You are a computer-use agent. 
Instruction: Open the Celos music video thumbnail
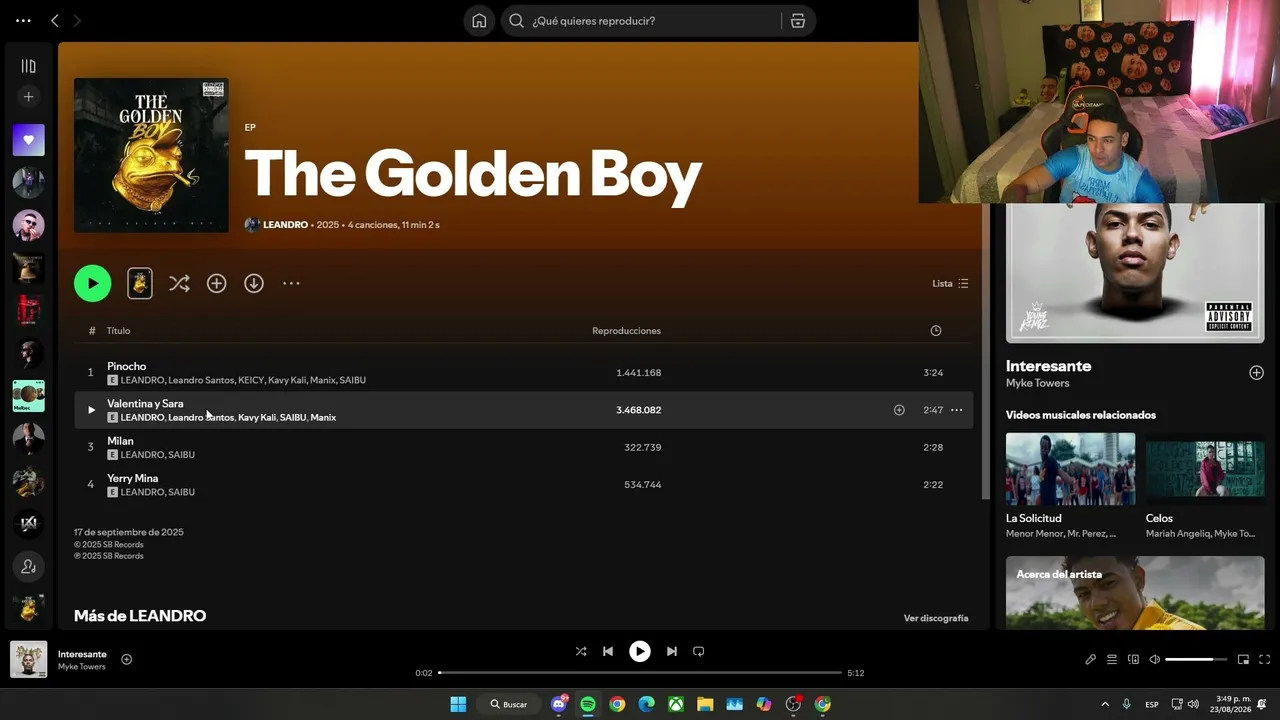[1205, 468]
